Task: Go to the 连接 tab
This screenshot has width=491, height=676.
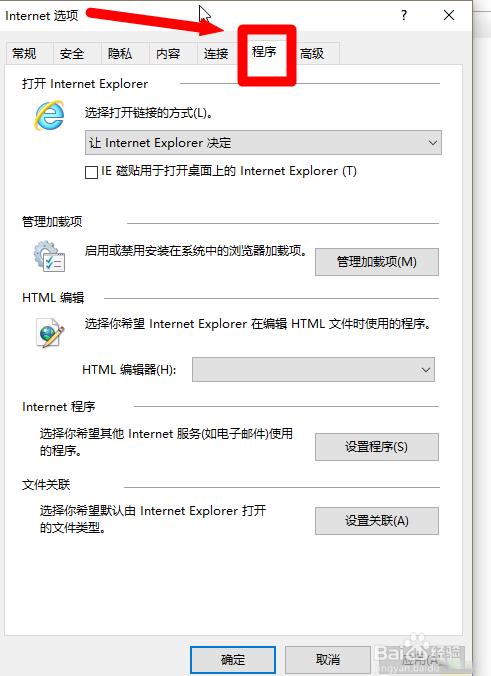Action: pyautogui.click(x=216, y=53)
